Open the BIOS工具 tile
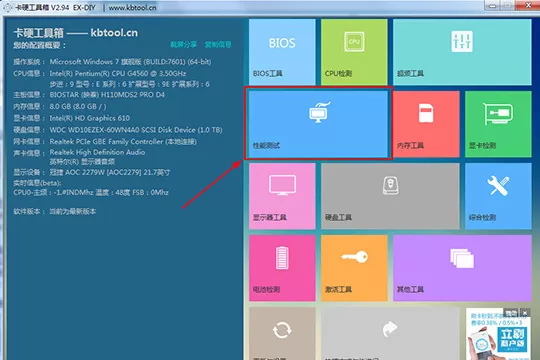The image size is (540, 360). (282, 52)
